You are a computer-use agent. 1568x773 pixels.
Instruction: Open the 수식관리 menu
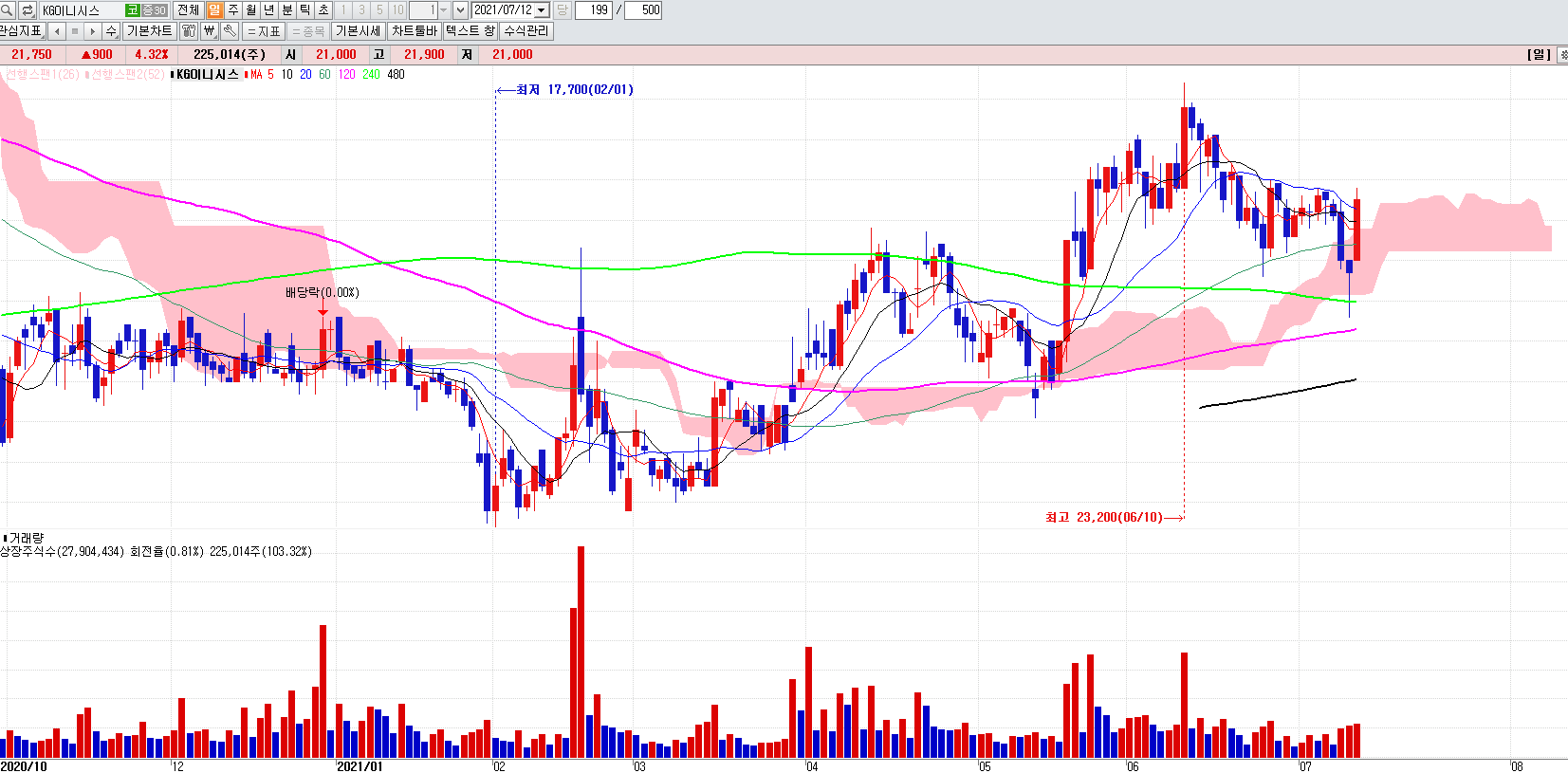(x=526, y=31)
